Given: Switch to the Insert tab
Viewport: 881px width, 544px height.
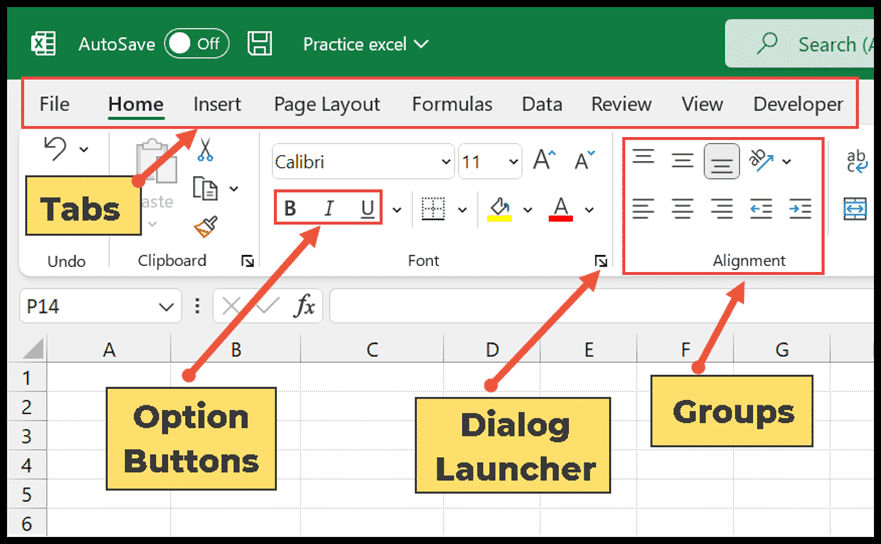Looking at the screenshot, I should (x=217, y=104).
